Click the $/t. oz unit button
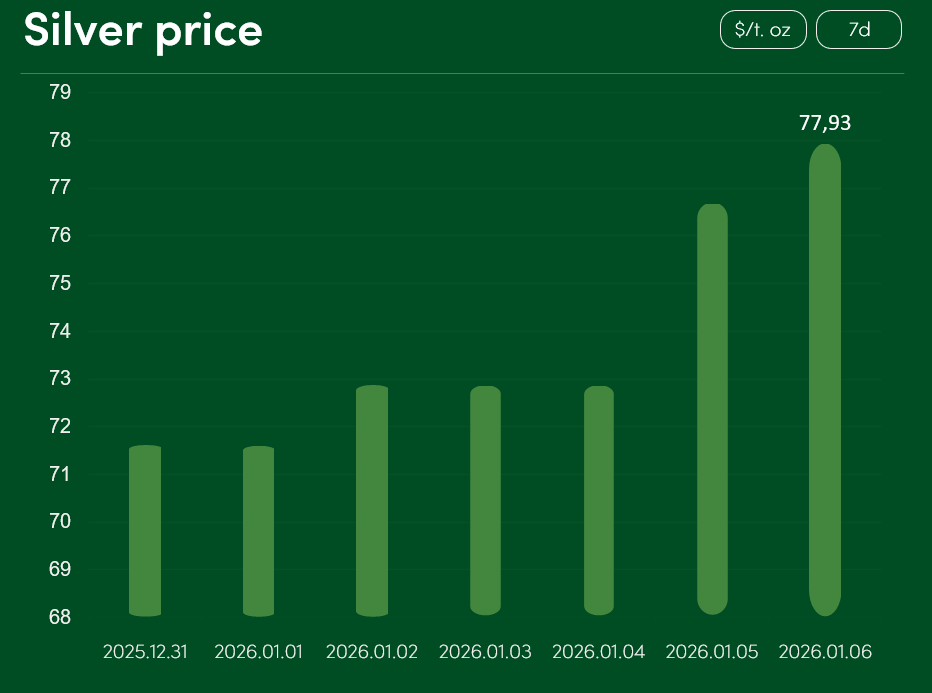Screen dimensions: 932x693 (763, 30)
